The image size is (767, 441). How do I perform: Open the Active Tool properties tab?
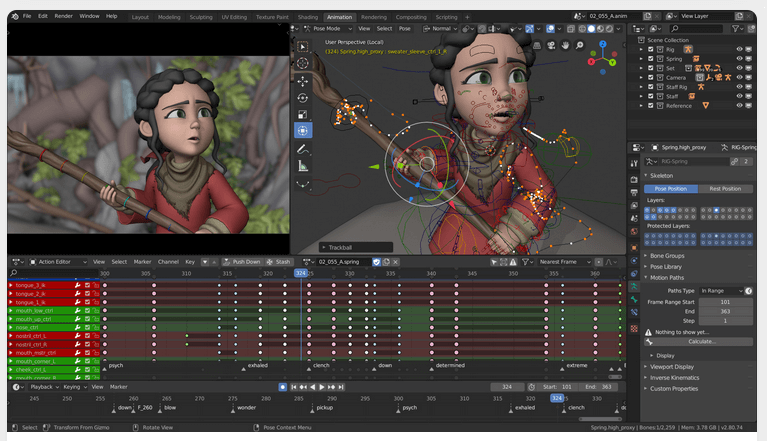tap(634, 164)
